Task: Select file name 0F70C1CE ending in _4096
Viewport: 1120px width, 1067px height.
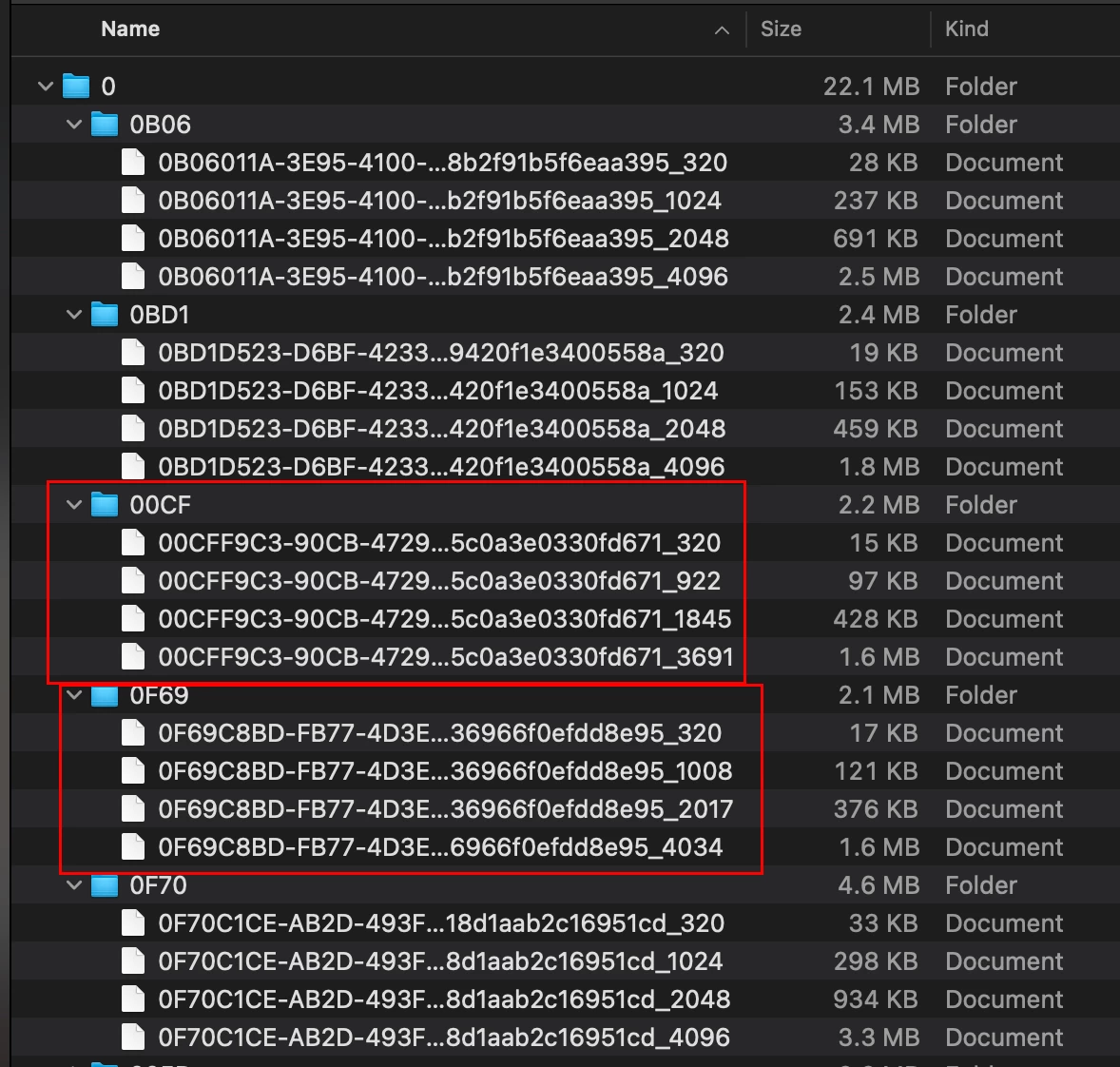Action: pyautogui.click(x=444, y=1037)
